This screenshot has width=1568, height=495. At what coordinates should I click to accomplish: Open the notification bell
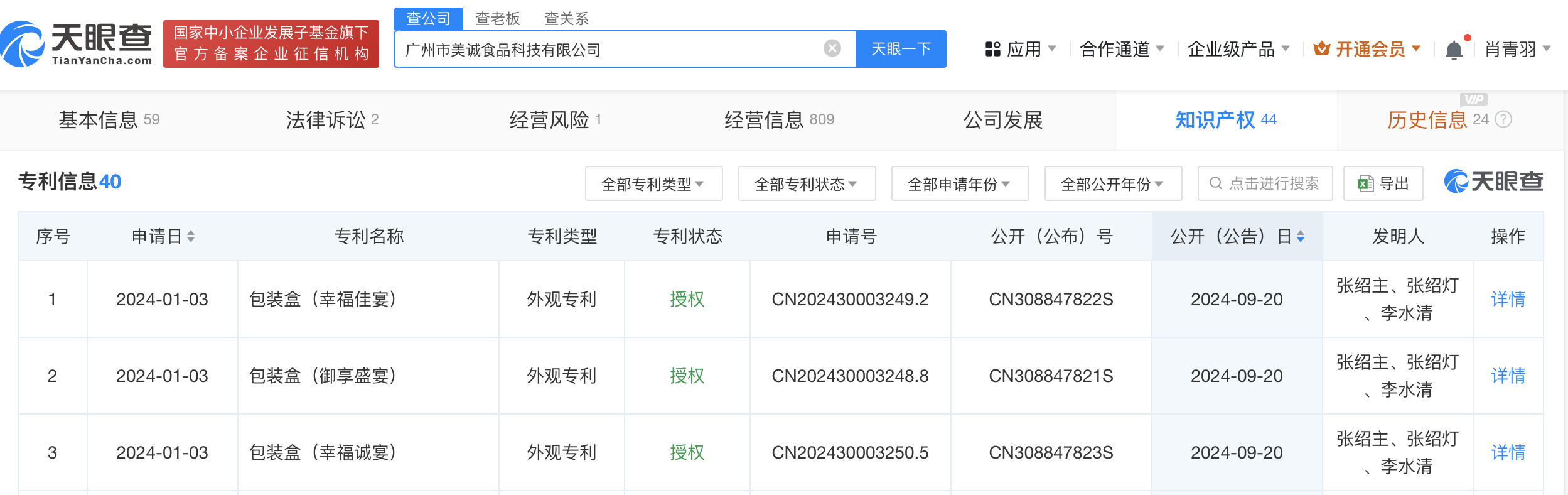(x=1454, y=50)
